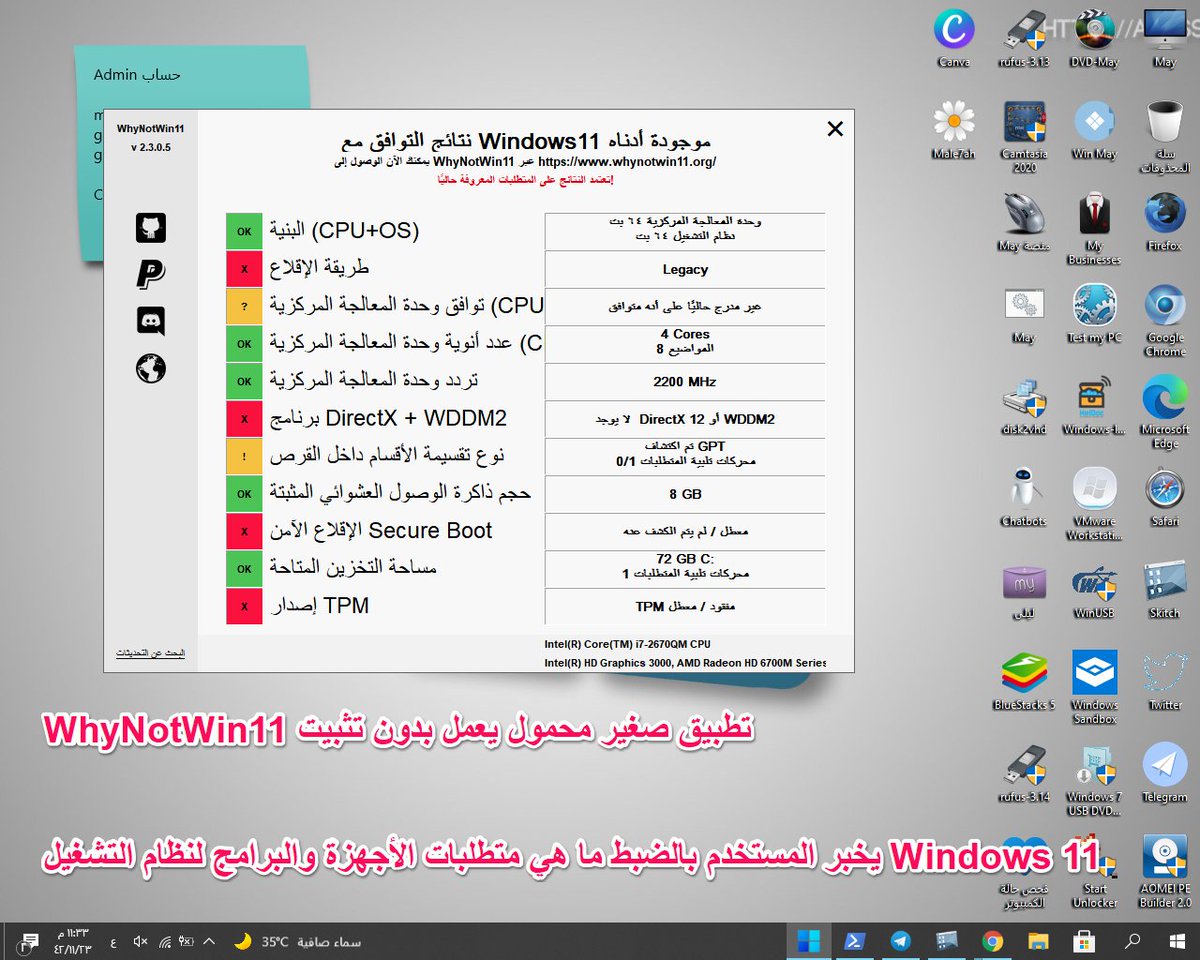Open the Safari desktop icon
The image size is (1200, 960).
[x=1165, y=497]
